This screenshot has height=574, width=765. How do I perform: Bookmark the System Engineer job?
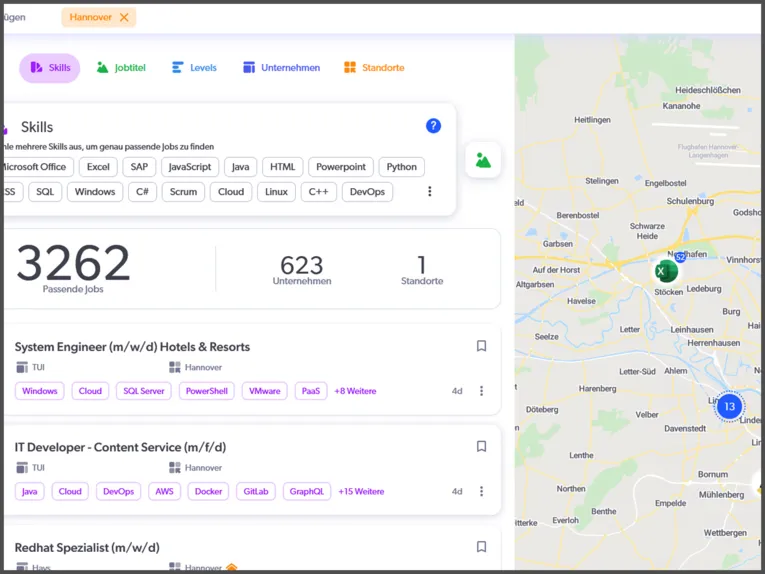481,346
